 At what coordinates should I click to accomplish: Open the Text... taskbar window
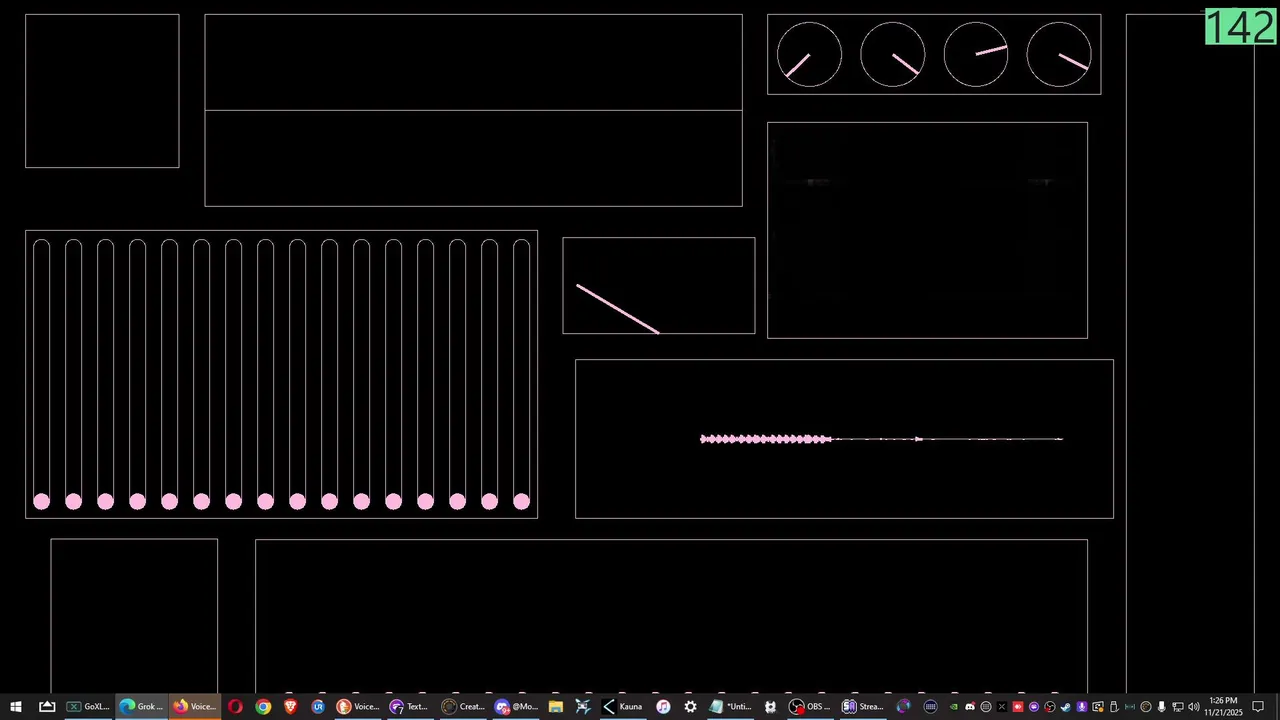(x=410, y=706)
